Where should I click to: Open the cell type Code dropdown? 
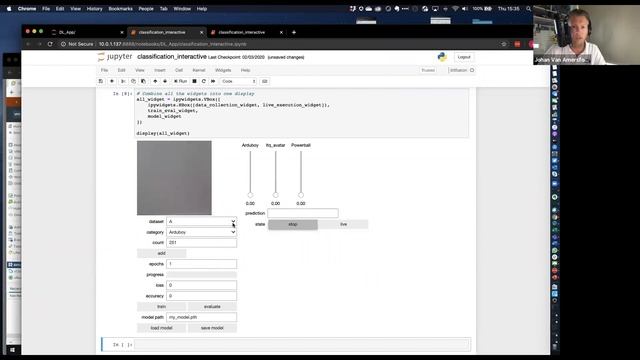point(239,81)
